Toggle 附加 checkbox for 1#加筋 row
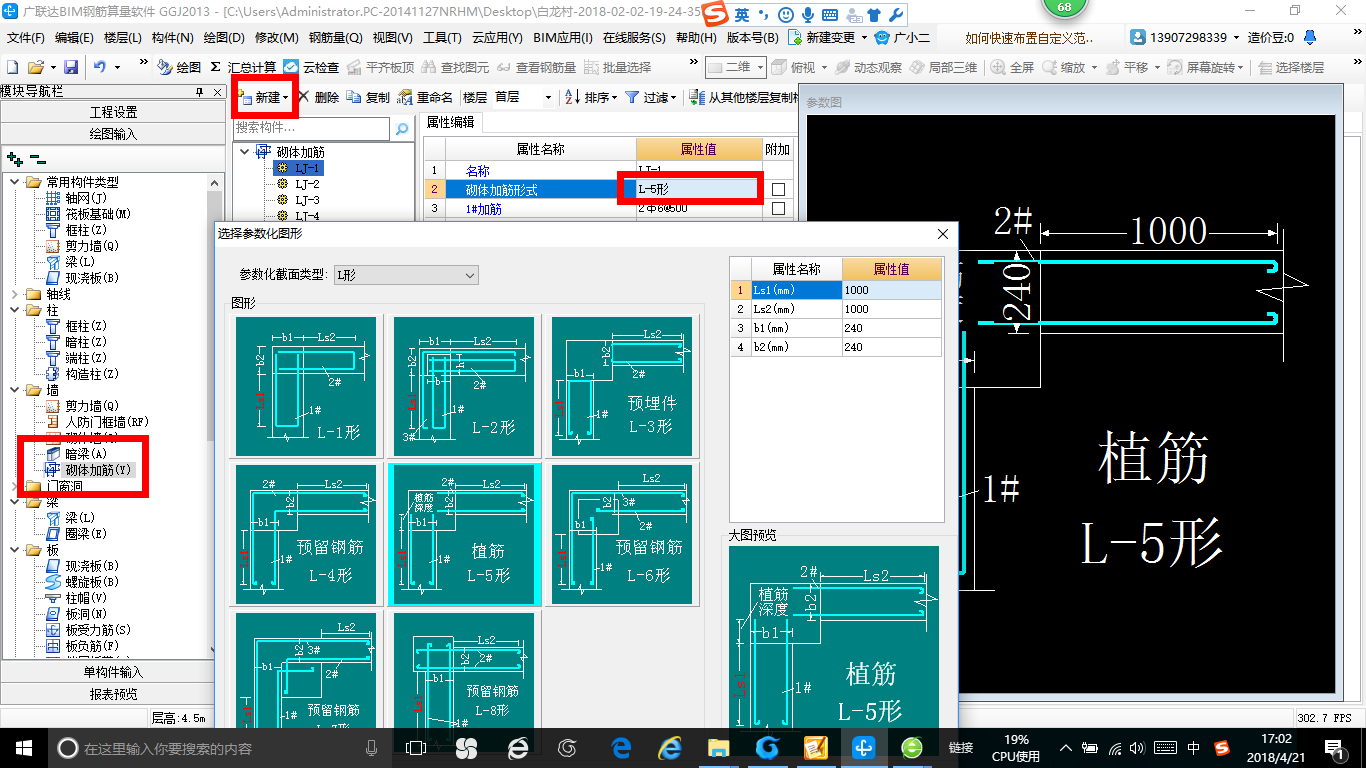The height and width of the screenshot is (768, 1366). tap(778, 209)
